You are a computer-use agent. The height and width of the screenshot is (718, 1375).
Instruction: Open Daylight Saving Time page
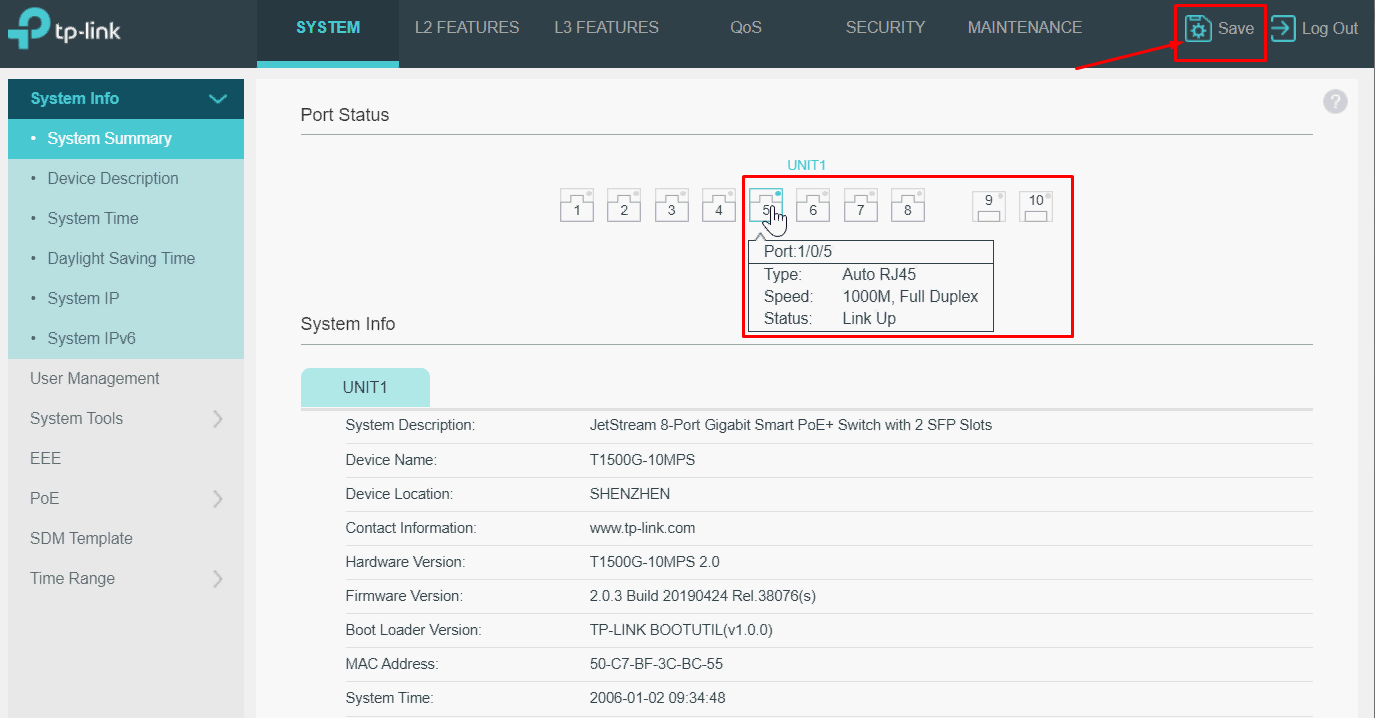(126, 259)
